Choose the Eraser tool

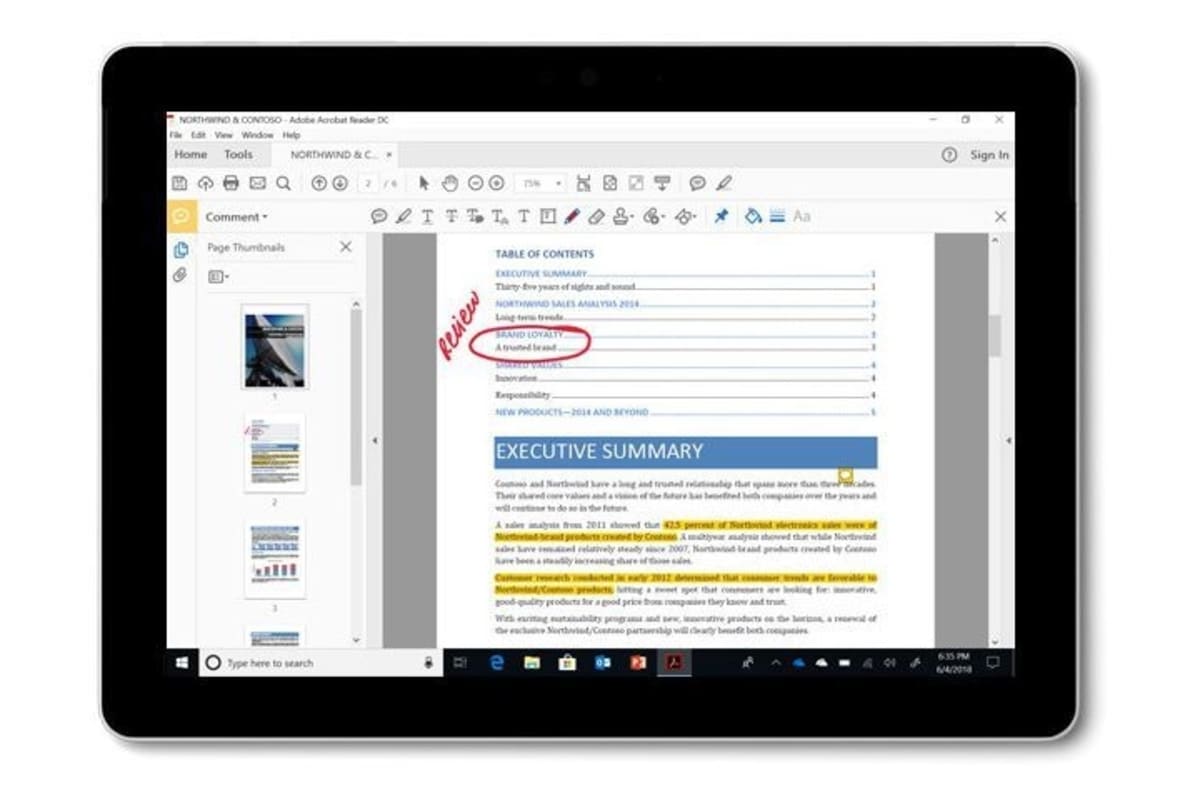click(x=596, y=216)
